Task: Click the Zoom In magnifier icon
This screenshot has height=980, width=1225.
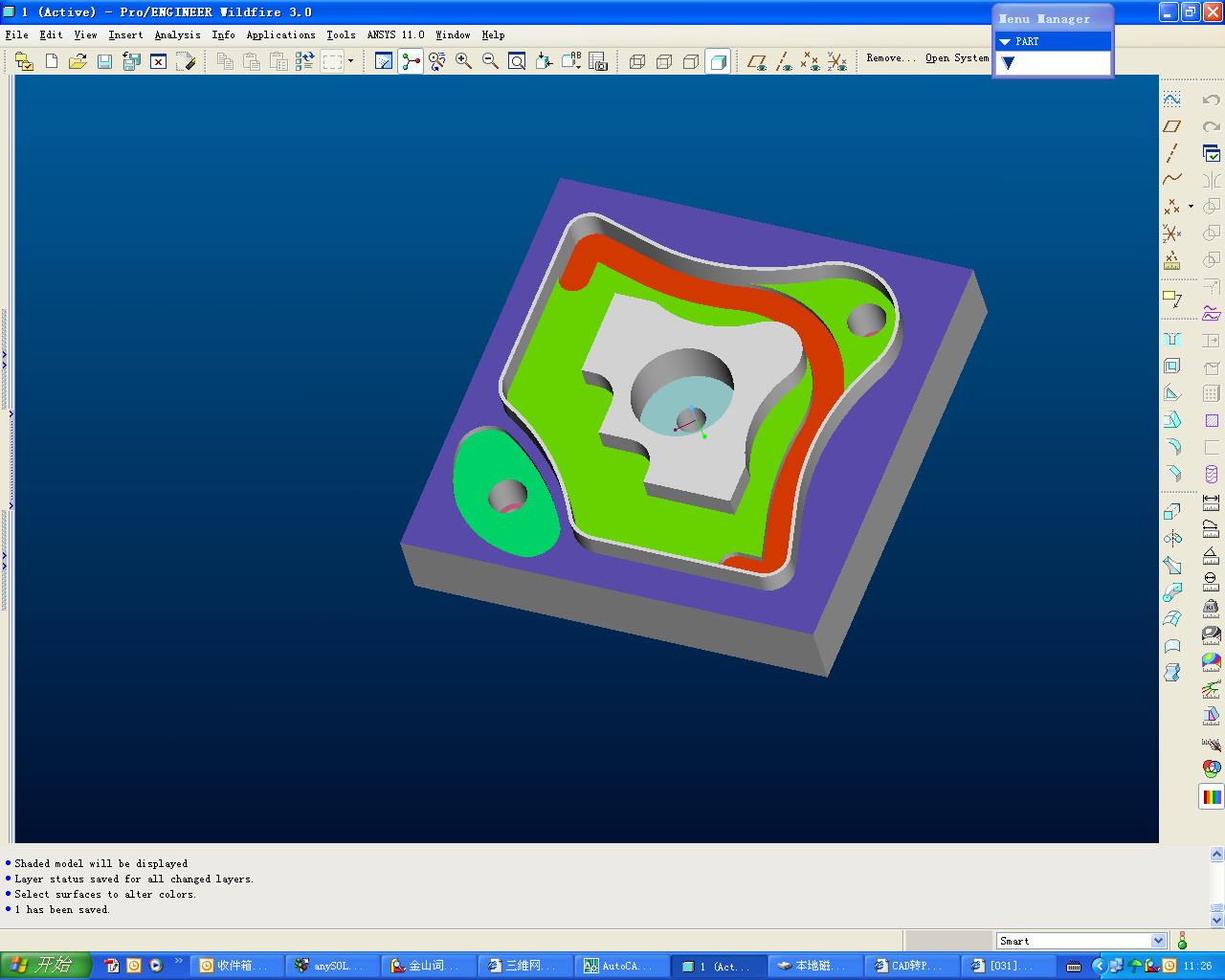Action: coord(464,61)
